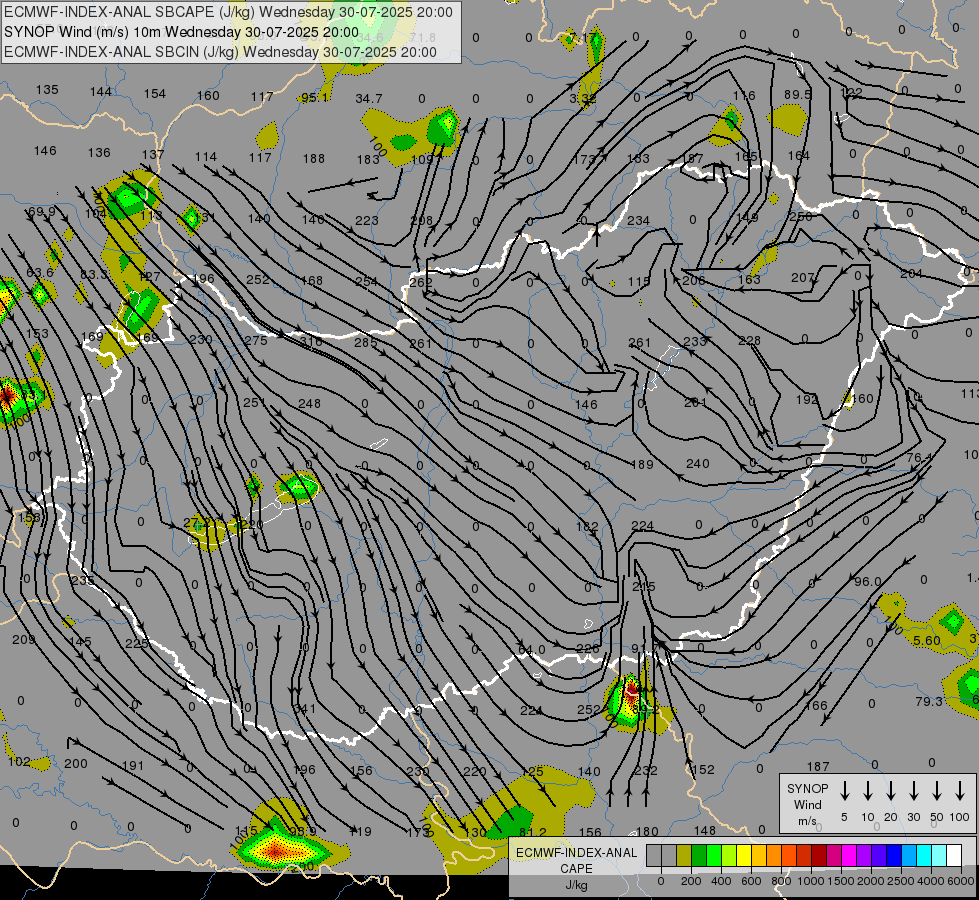The width and height of the screenshot is (979, 900).
Task: Click the map value '223'
Action: coord(367,220)
